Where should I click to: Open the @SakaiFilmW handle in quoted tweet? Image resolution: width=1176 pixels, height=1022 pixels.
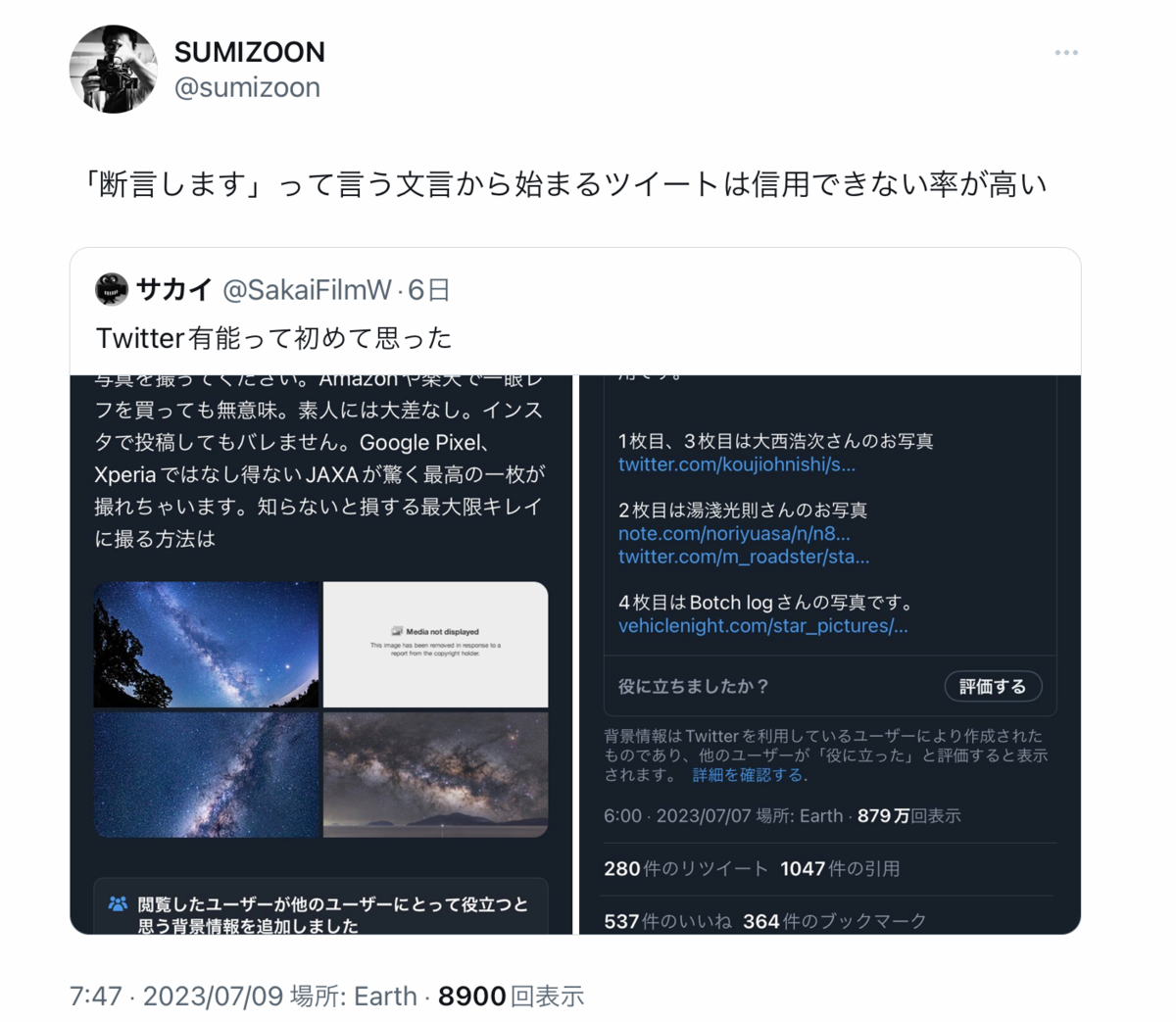(x=307, y=290)
